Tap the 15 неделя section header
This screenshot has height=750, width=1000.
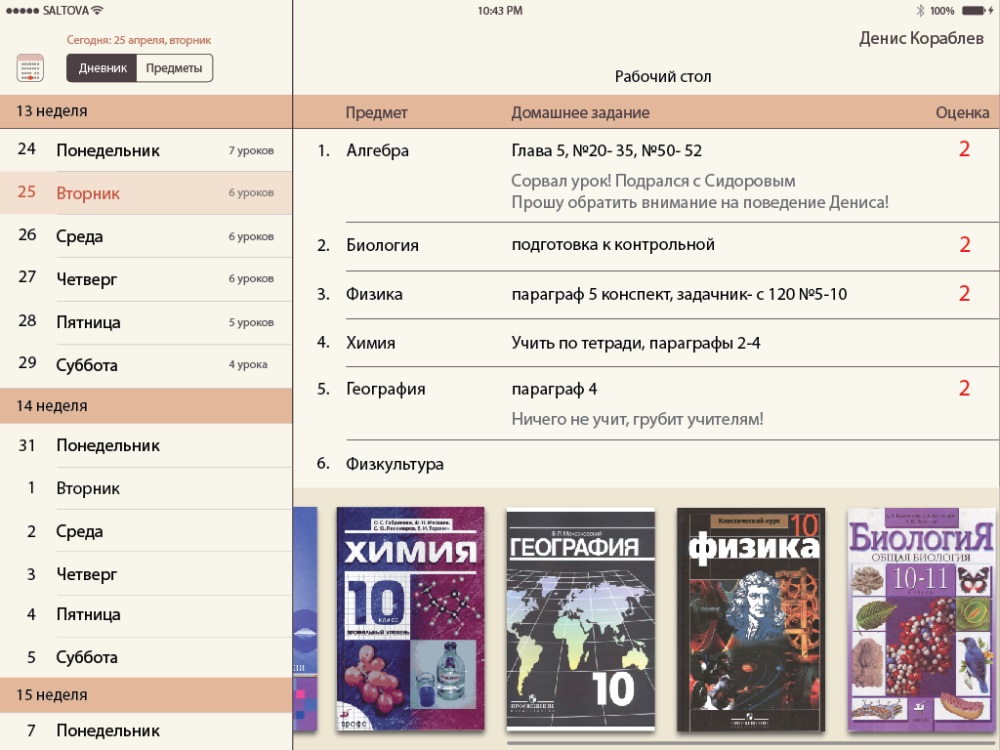[146, 695]
